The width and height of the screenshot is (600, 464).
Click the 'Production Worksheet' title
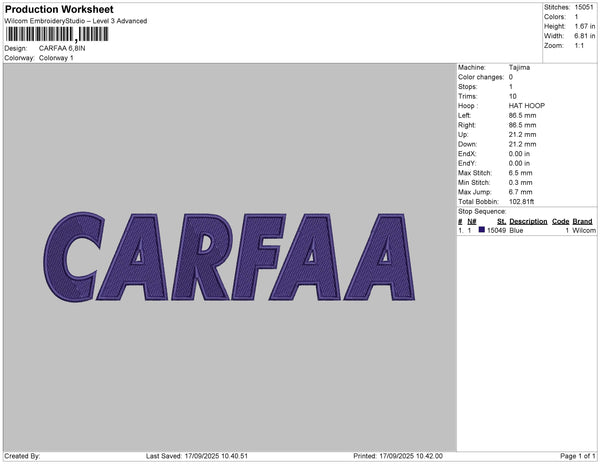[x=59, y=10]
